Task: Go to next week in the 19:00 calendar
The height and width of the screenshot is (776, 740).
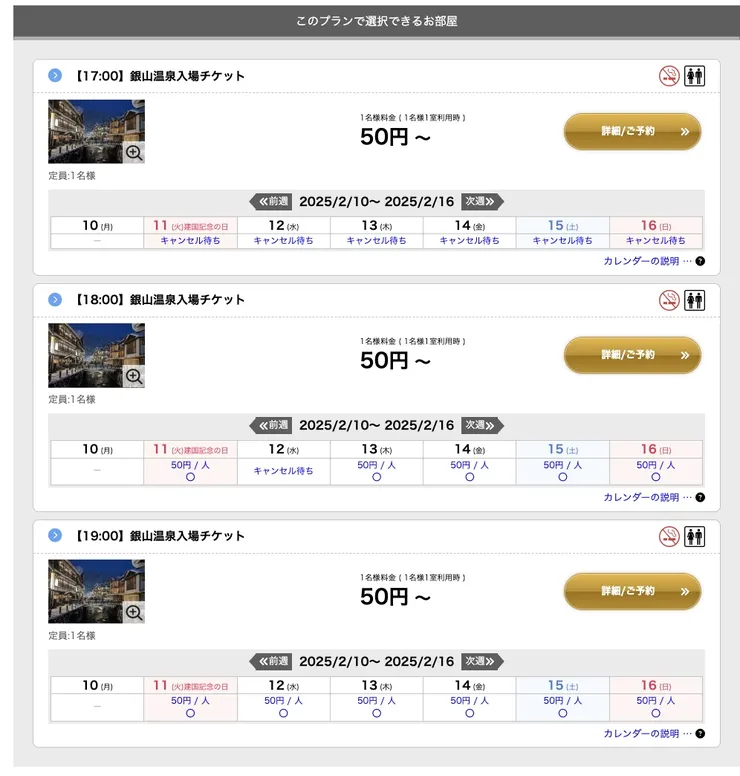Action: 481,661
